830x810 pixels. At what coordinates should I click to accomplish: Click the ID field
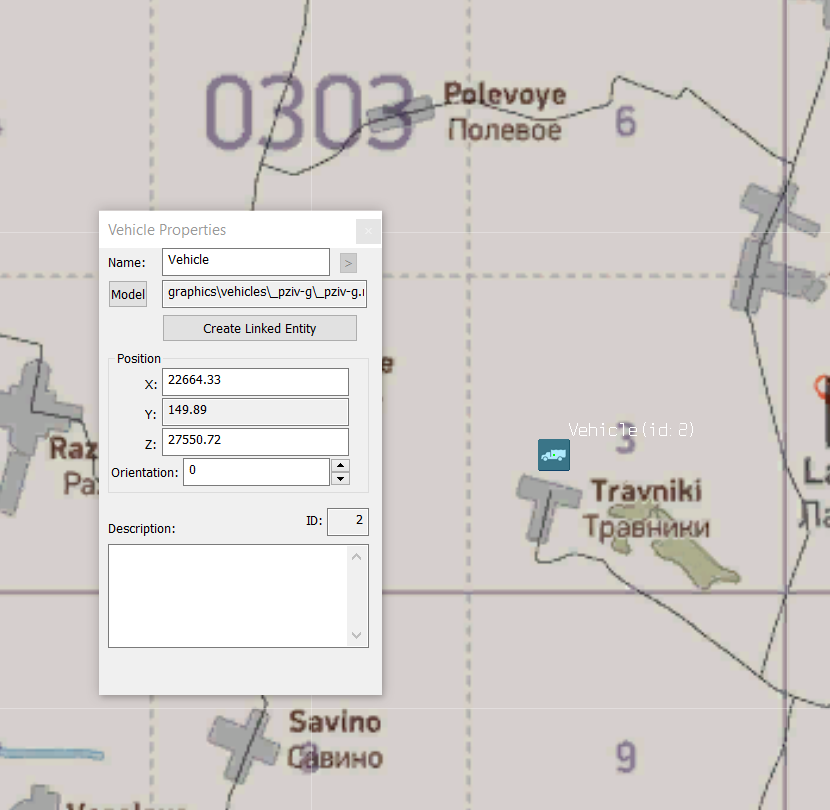348,521
